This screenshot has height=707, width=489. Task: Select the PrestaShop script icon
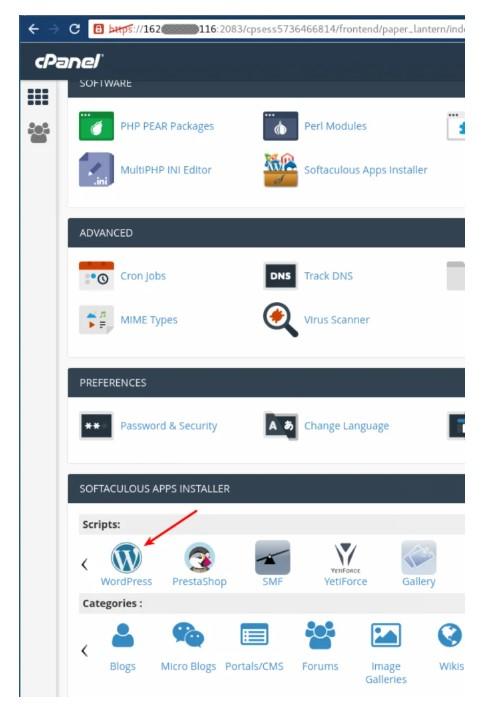coord(200,557)
